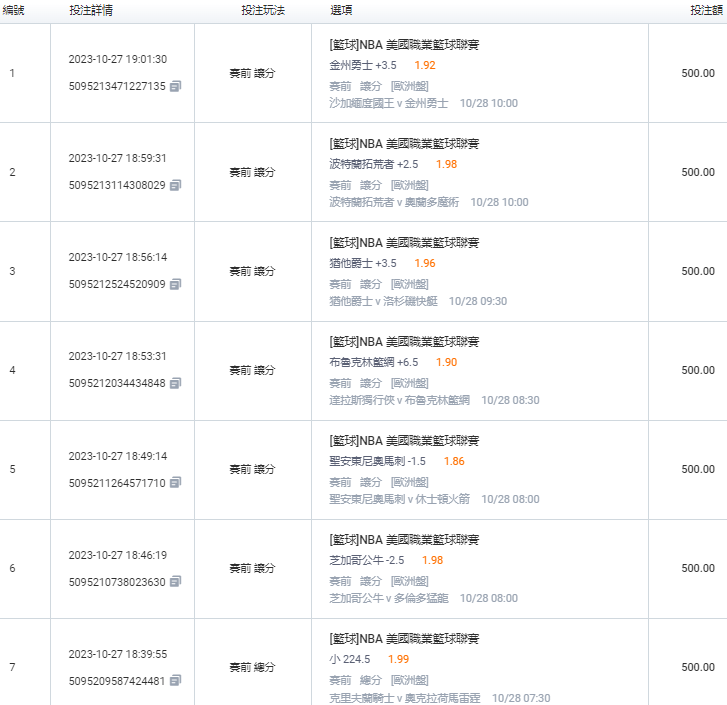Click the 選項 column header
Screen dimensions: 727x705
point(341,10)
